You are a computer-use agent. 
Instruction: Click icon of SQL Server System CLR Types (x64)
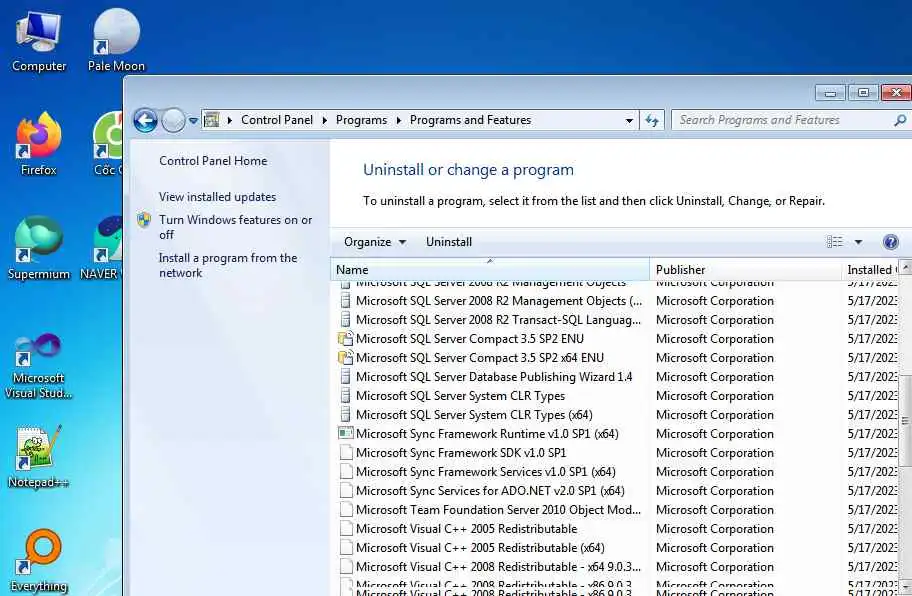point(345,415)
